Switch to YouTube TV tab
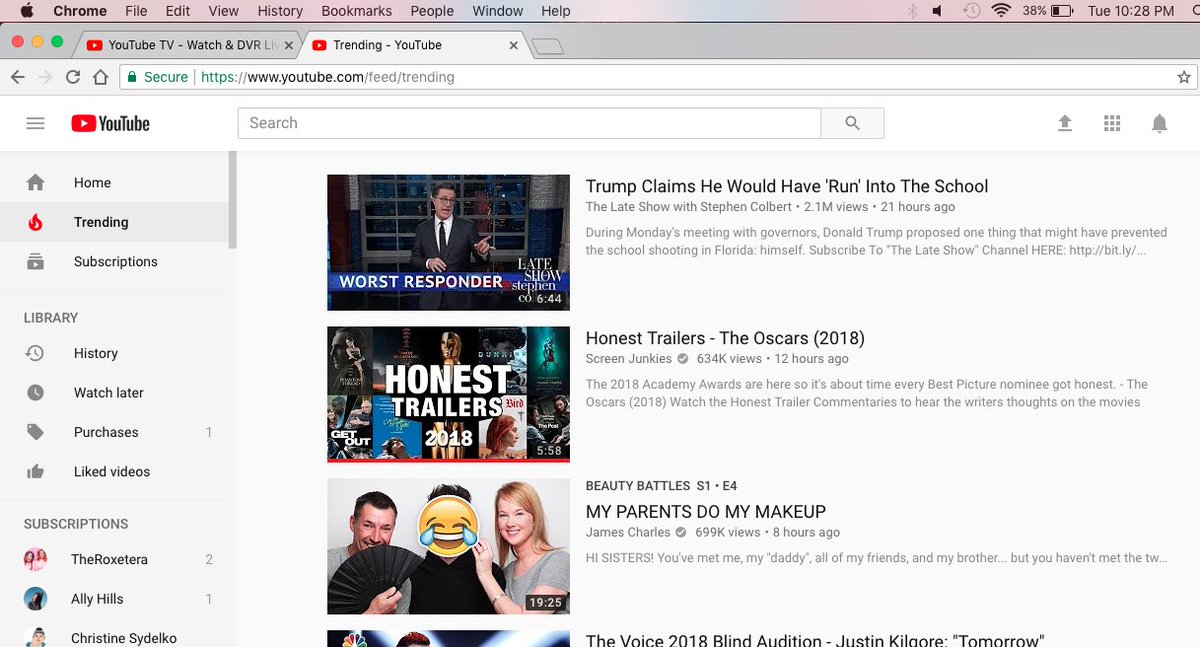Viewport: 1200px width, 647px height. (x=190, y=45)
